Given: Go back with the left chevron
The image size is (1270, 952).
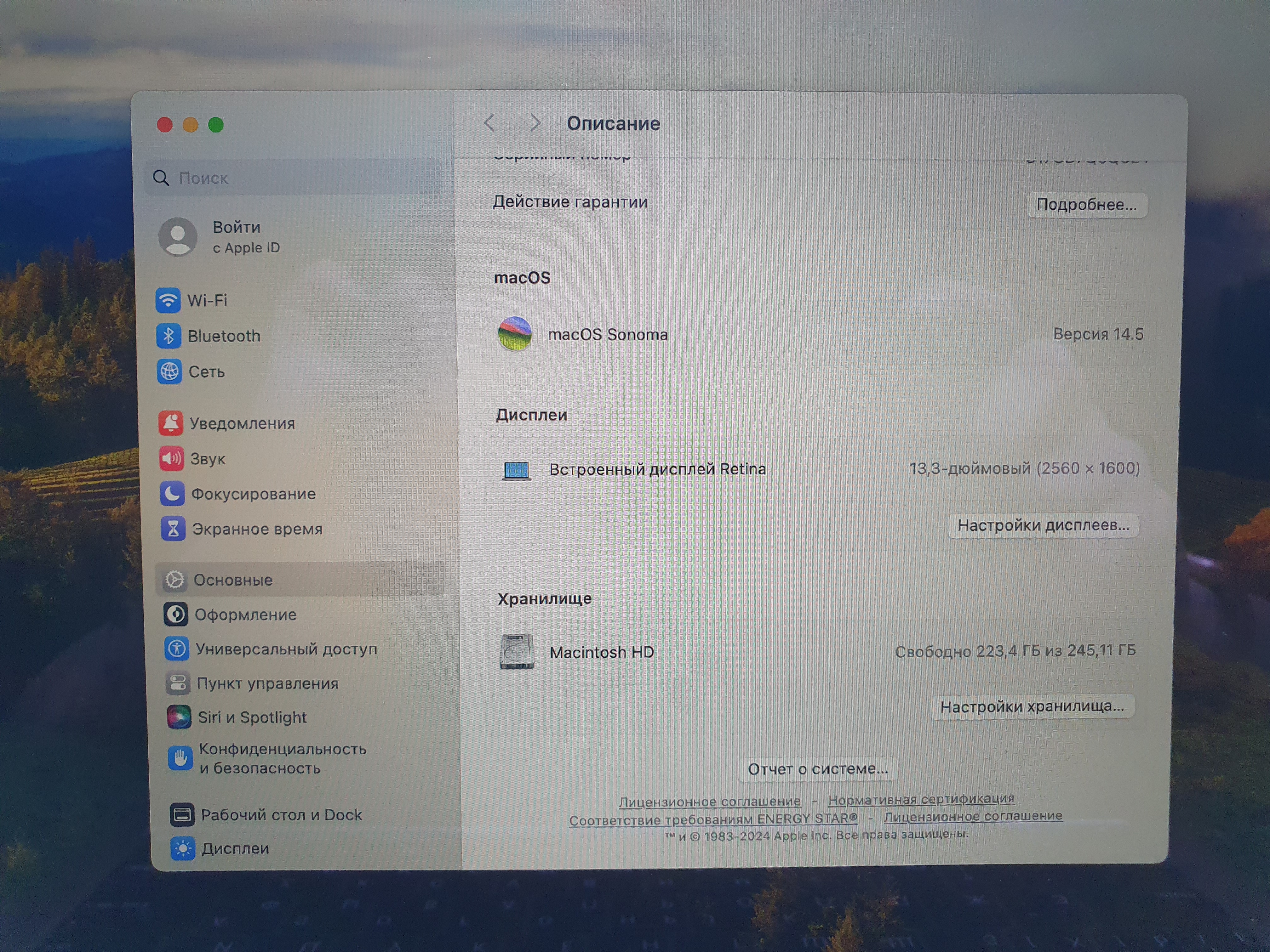Looking at the screenshot, I should pos(490,123).
